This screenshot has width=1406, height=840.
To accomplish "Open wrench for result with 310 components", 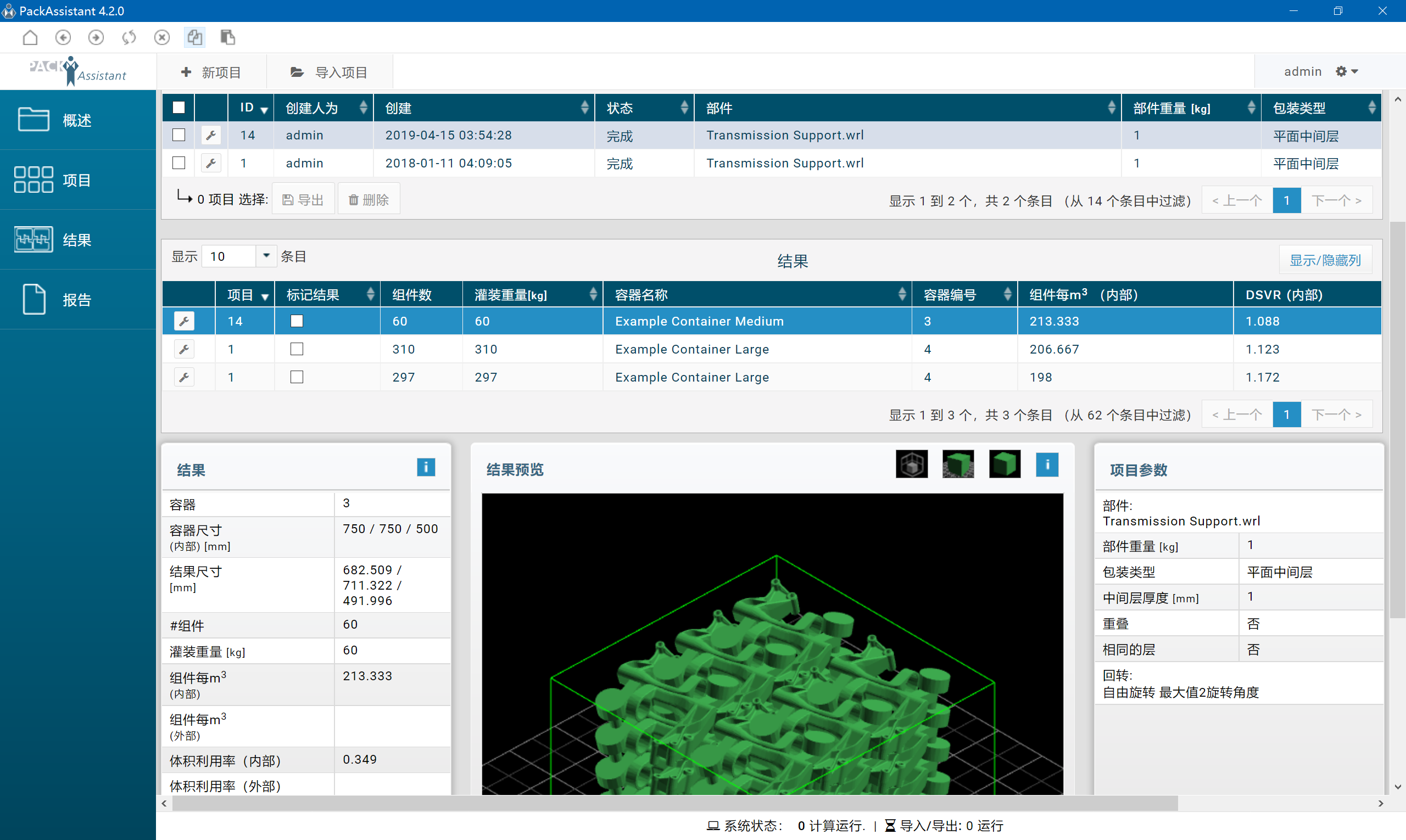I will pyautogui.click(x=184, y=349).
